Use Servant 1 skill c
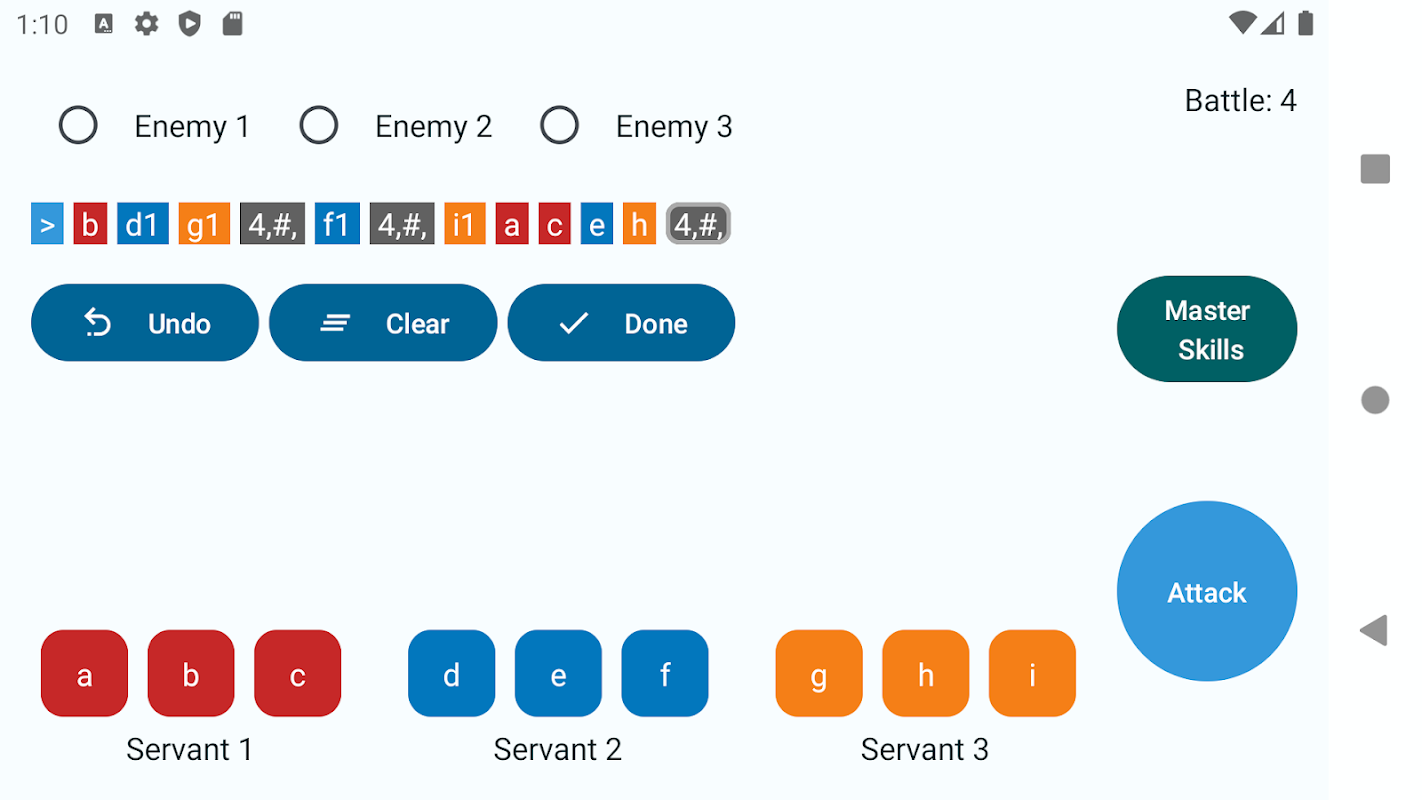1422x800 pixels. tap(298, 673)
